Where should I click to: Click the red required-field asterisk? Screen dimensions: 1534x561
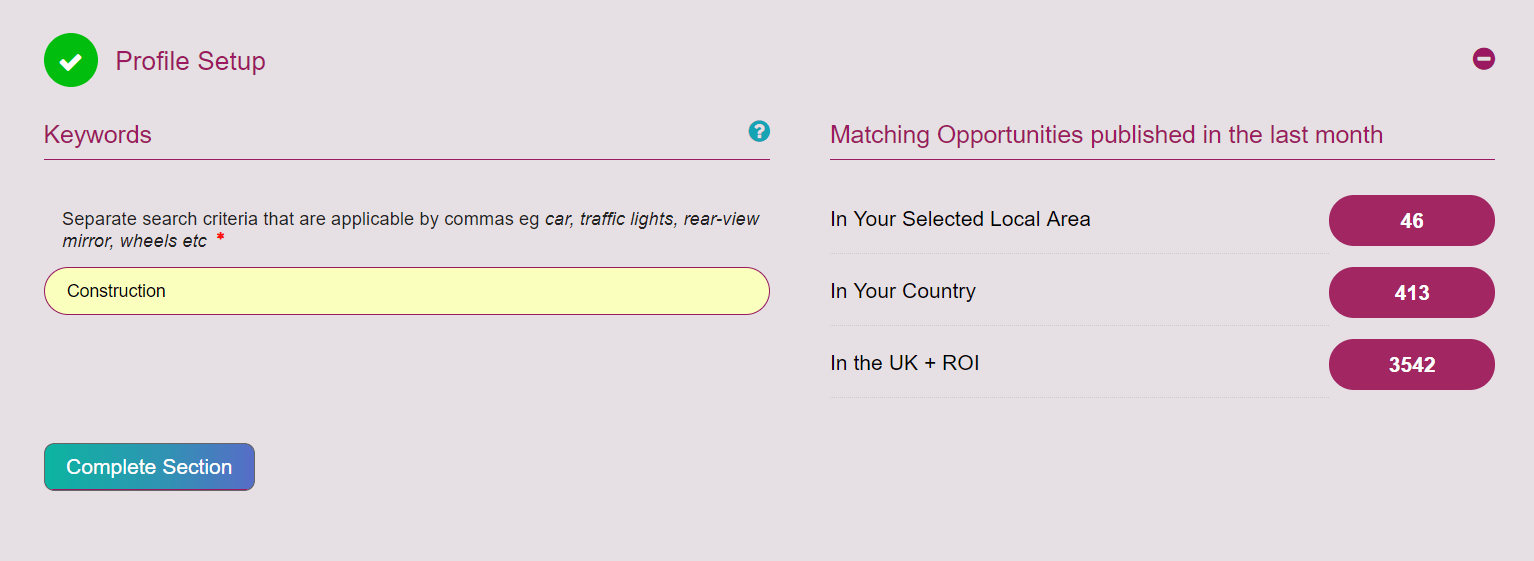pyautogui.click(x=220, y=238)
